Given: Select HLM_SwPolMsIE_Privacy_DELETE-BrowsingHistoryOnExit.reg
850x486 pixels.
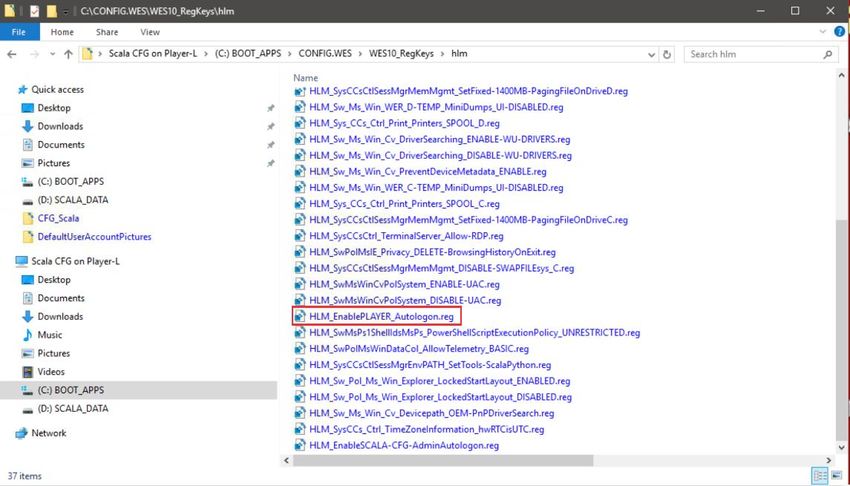Looking at the screenshot, I should coord(432,252).
